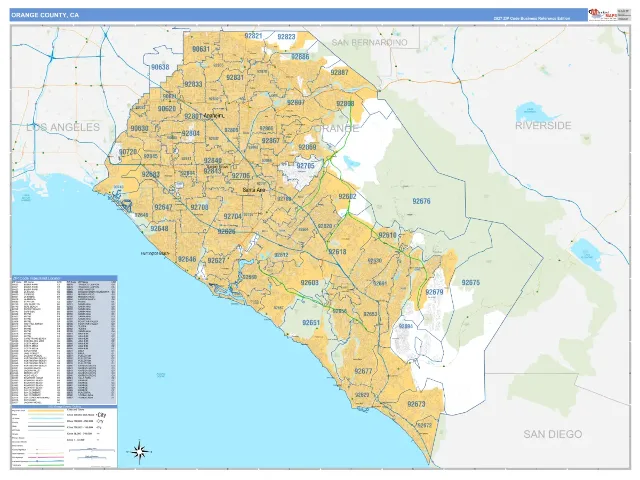
Task: Click ZIP code 92618 label
Action: 337,252
